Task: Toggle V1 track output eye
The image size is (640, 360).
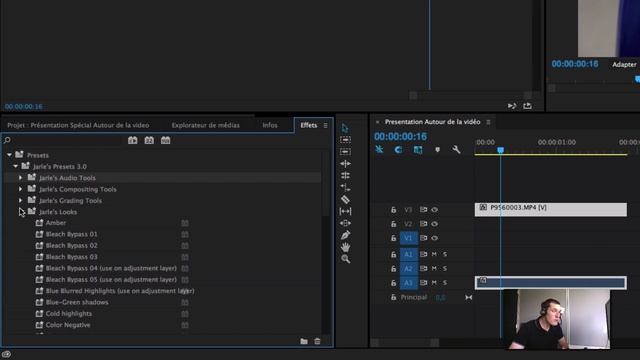Action: click(435, 238)
